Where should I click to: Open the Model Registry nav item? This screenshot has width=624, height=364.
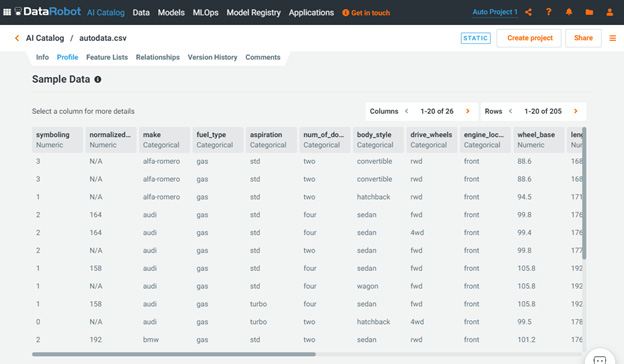(x=254, y=13)
